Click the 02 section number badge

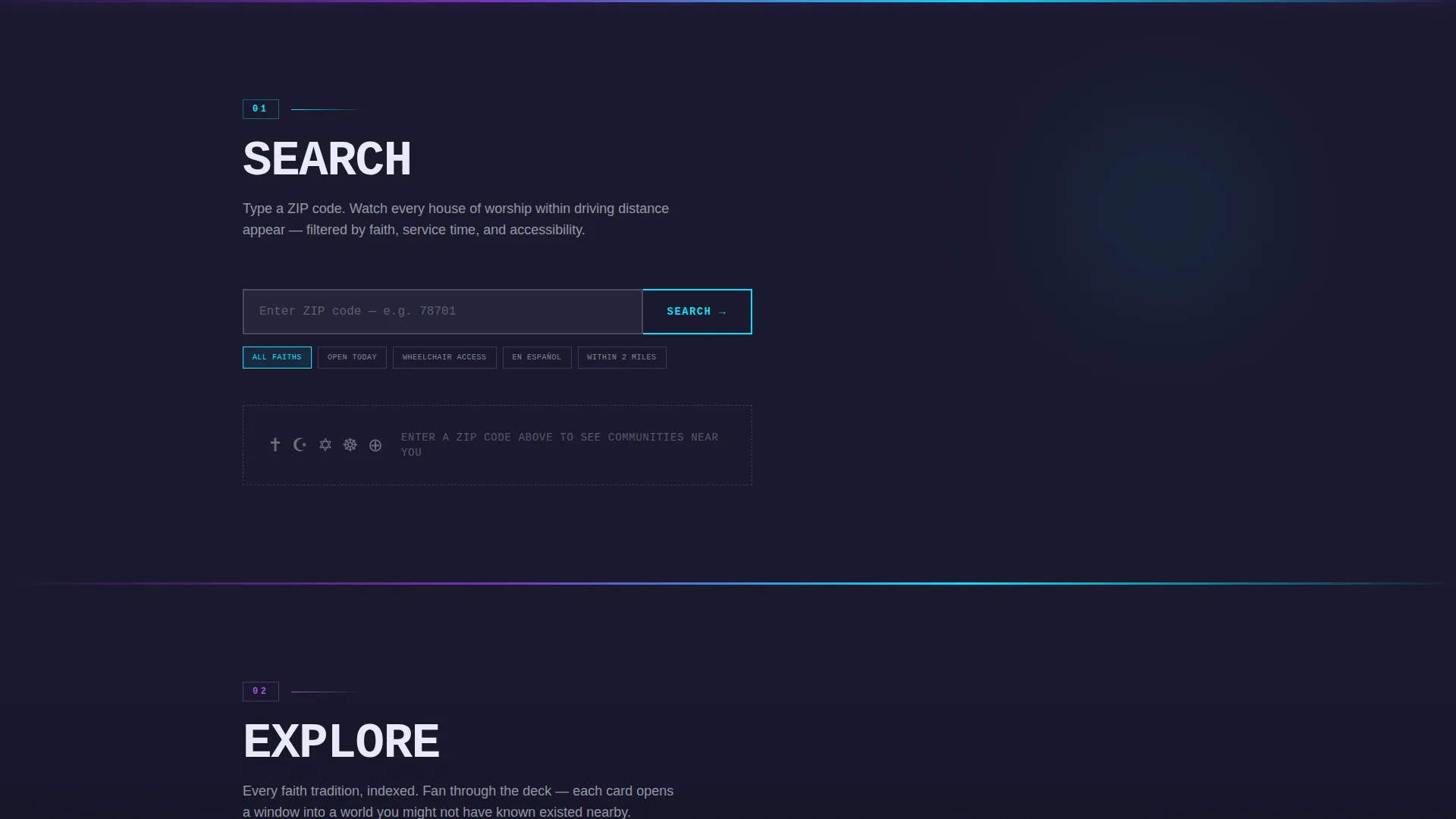click(261, 692)
